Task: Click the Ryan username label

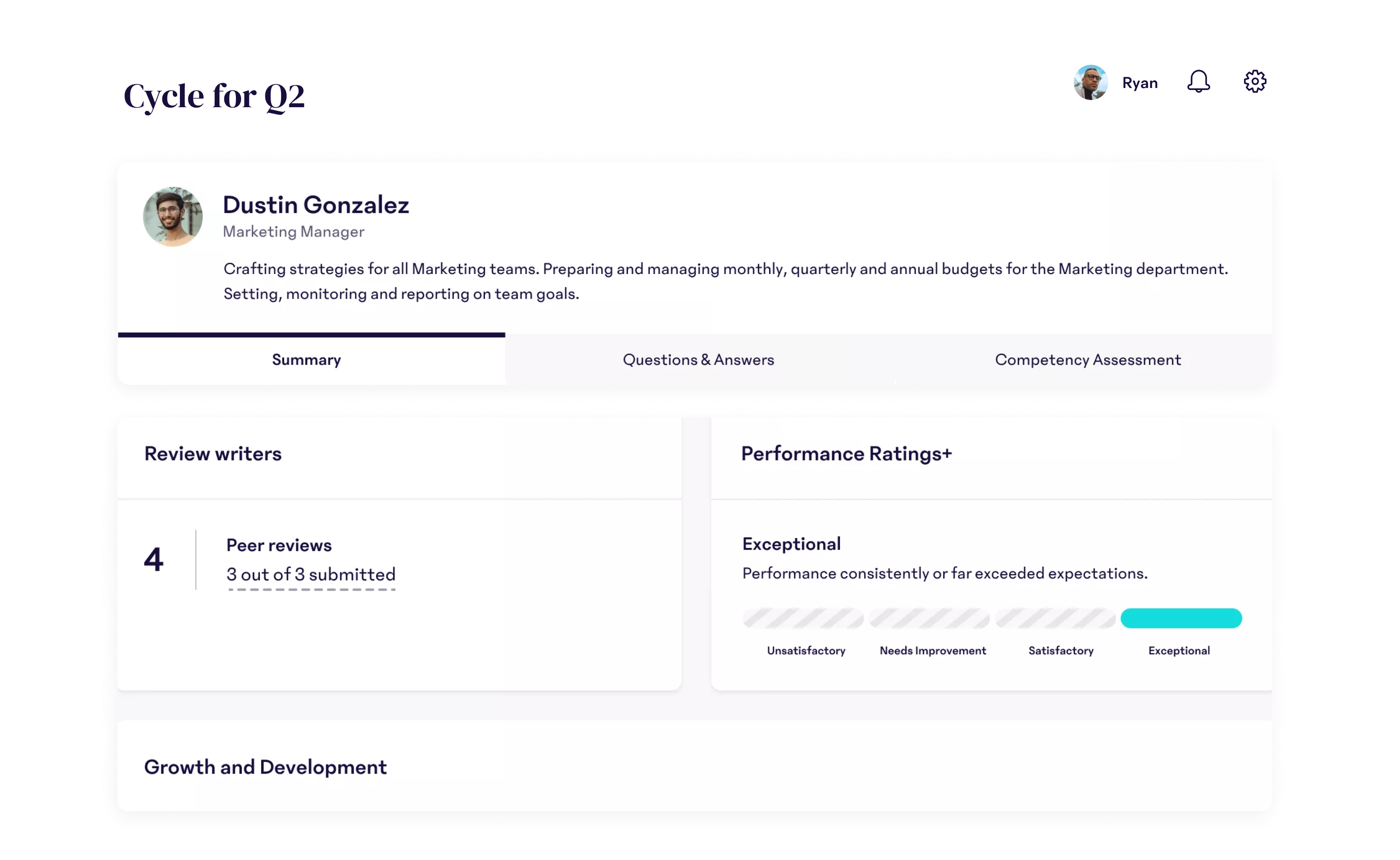Action: point(1140,83)
